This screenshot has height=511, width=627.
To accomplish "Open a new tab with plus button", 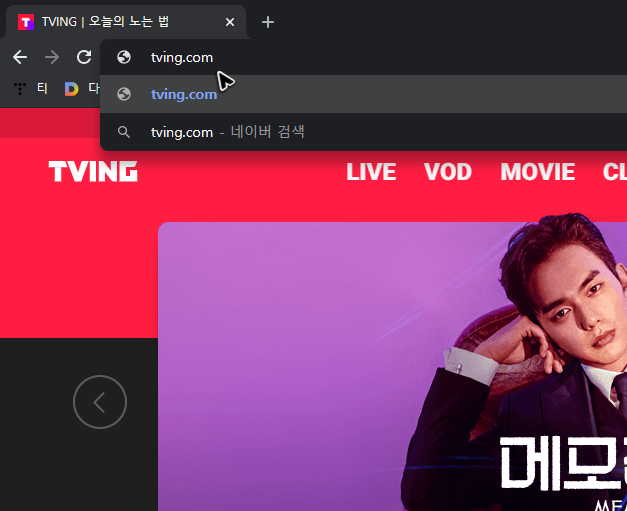I will point(268,22).
